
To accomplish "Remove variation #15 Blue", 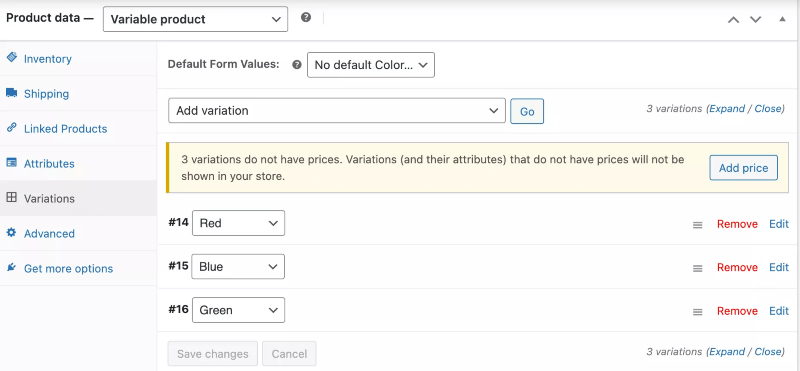I will 737,267.
